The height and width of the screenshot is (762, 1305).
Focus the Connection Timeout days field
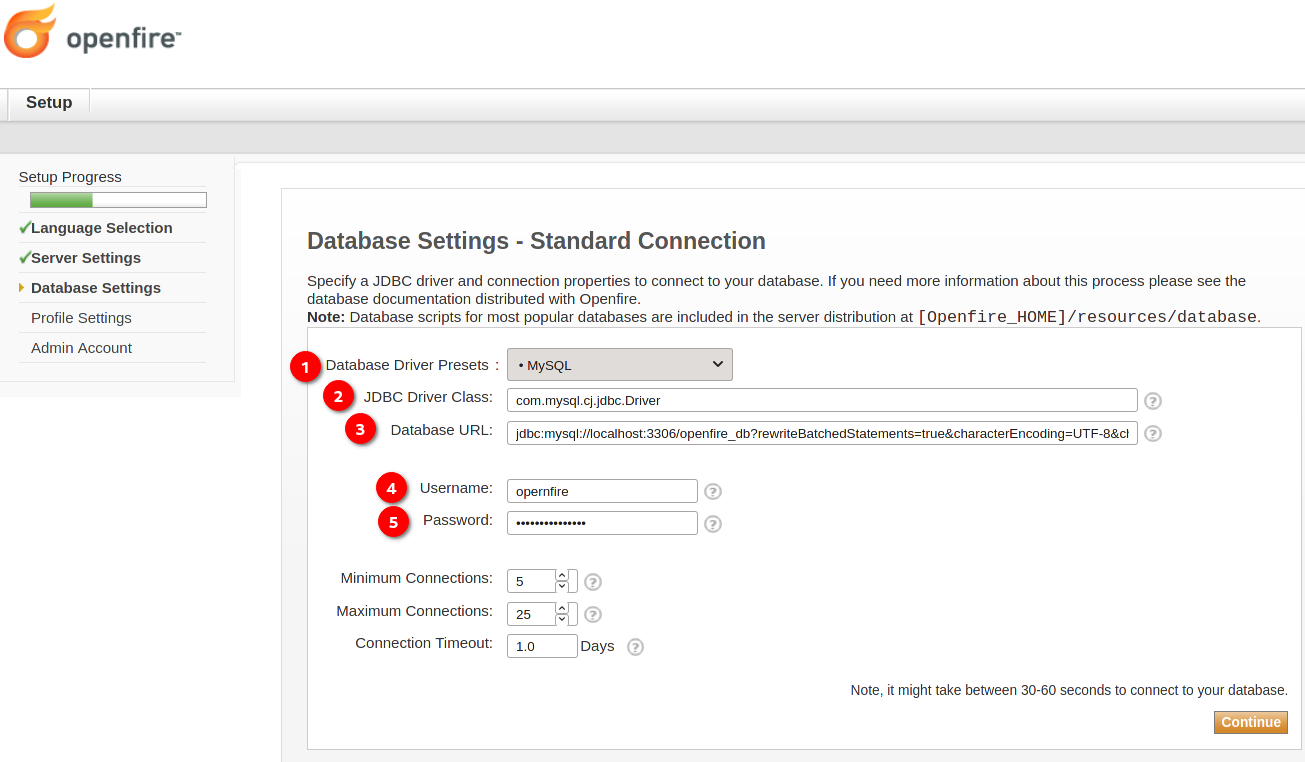click(x=542, y=646)
